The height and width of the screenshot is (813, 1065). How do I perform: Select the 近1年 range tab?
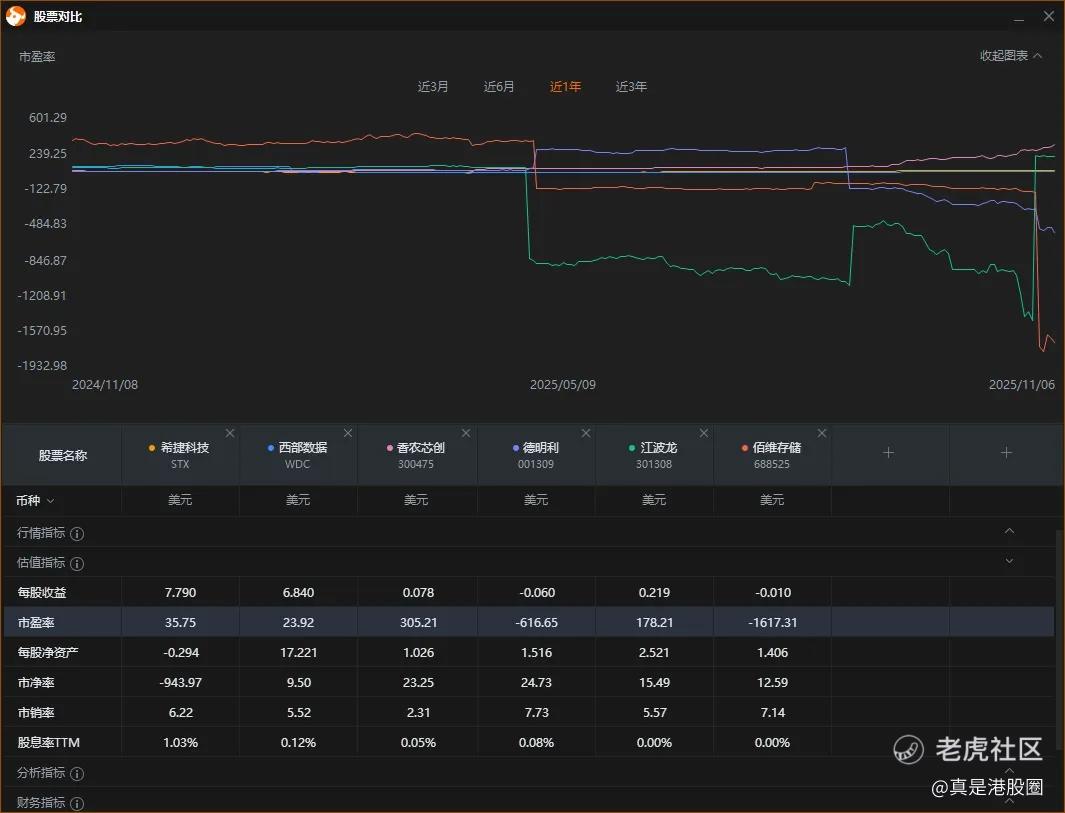pyautogui.click(x=565, y=87)
